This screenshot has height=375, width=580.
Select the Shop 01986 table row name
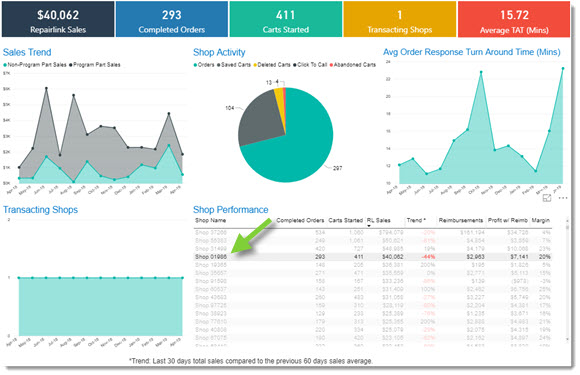[211, 257]
